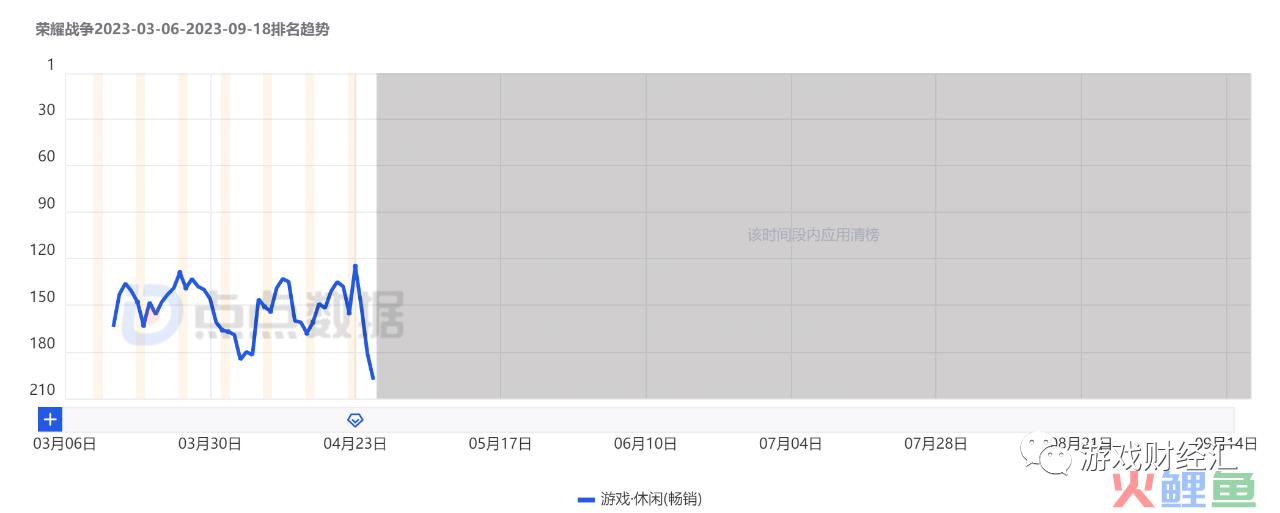Click the 点点数据 watermark logo on the chart
The width and height of the screenshot is (1280, 513).
(x=262, y=316)
